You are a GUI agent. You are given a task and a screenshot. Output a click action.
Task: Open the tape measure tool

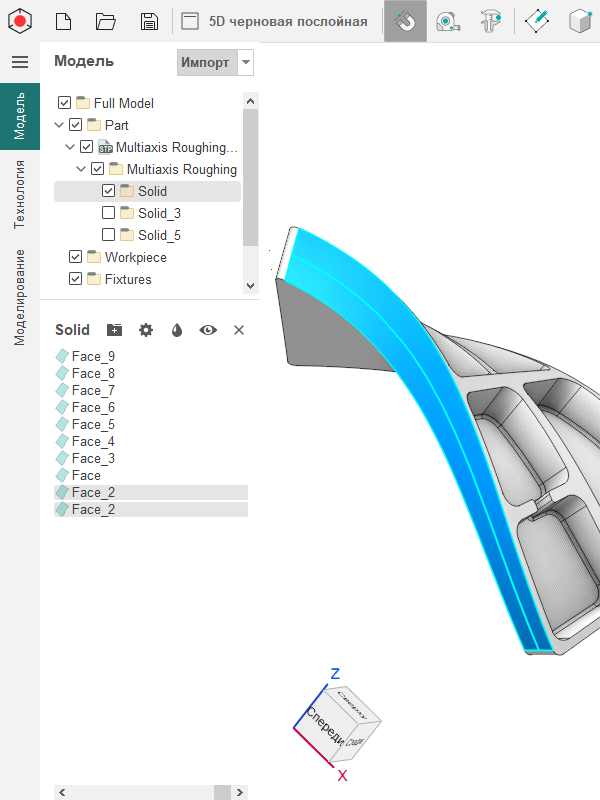tap(448, 21)
